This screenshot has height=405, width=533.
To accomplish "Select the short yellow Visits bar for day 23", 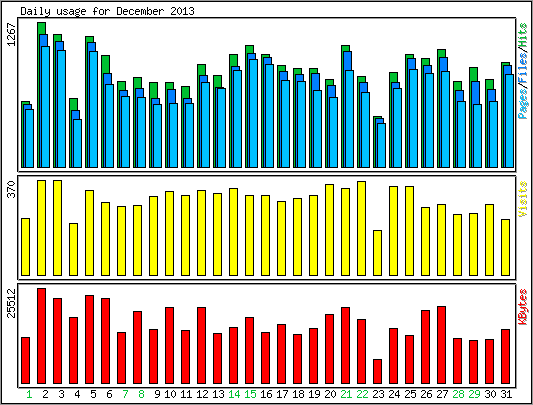I will [x=377, y=253].
